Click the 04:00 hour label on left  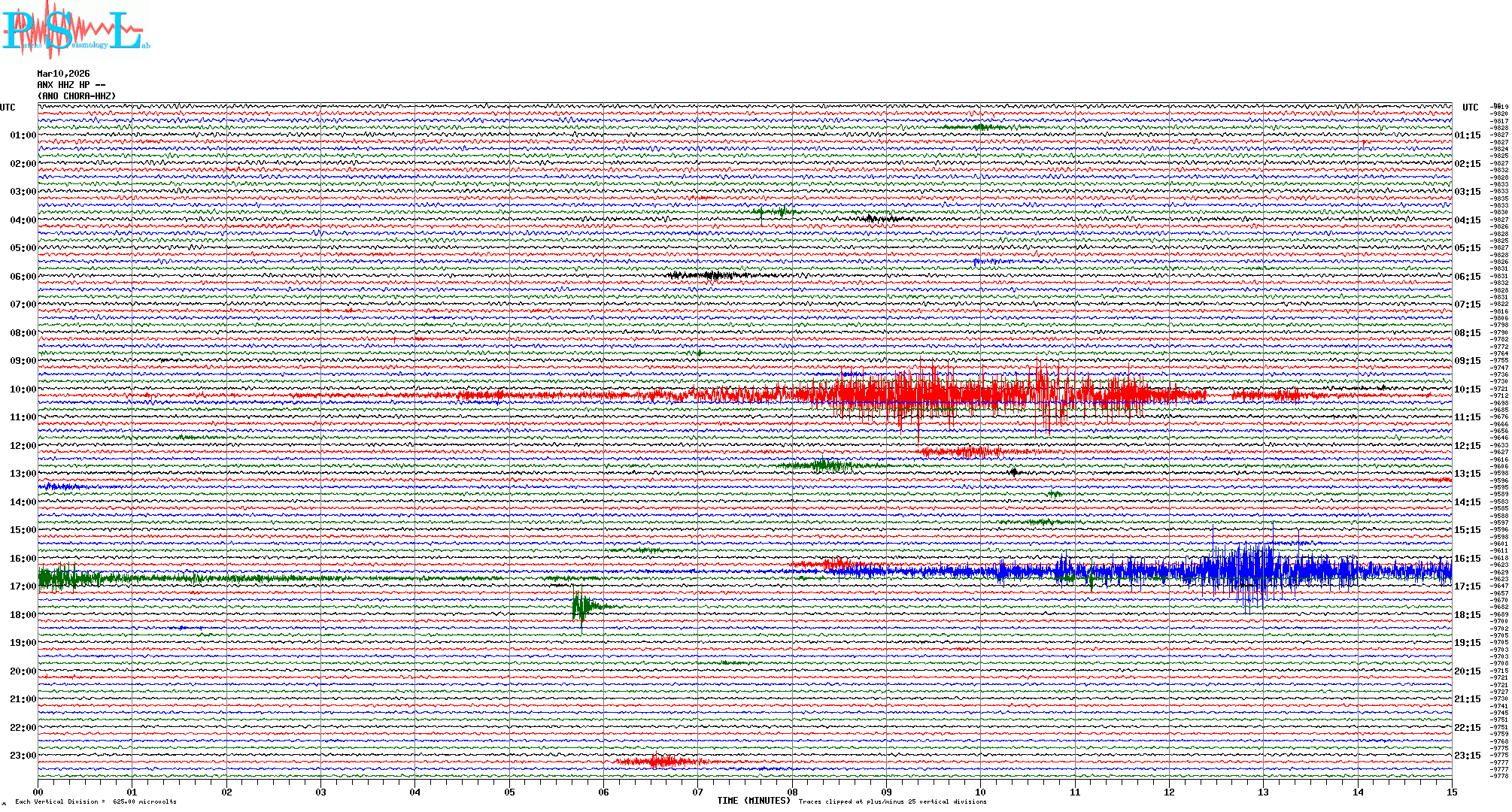tap(23, 220)
